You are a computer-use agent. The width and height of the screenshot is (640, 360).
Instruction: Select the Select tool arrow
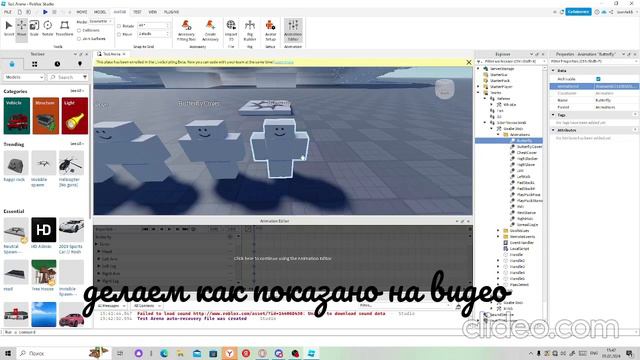pos(9,28)
